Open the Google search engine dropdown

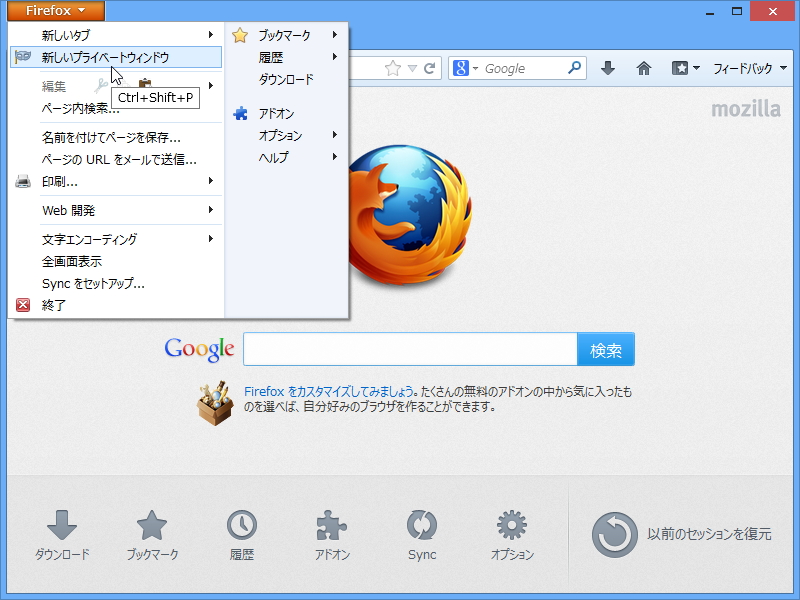pyautogui.click(x=469, y=68)
